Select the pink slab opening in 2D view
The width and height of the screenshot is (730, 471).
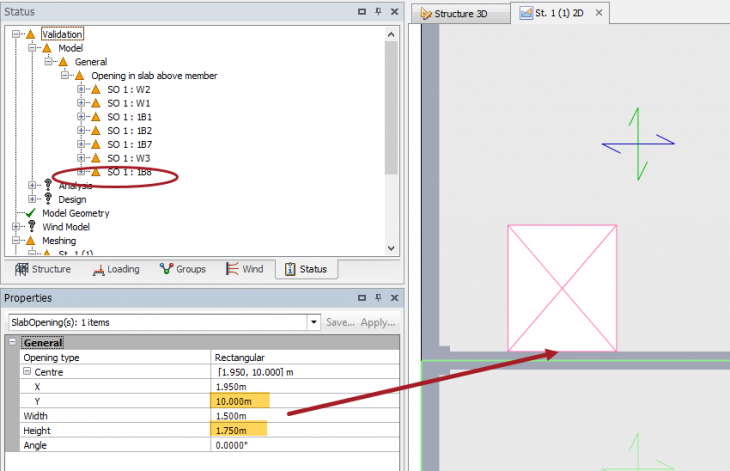tap(562, 288)
